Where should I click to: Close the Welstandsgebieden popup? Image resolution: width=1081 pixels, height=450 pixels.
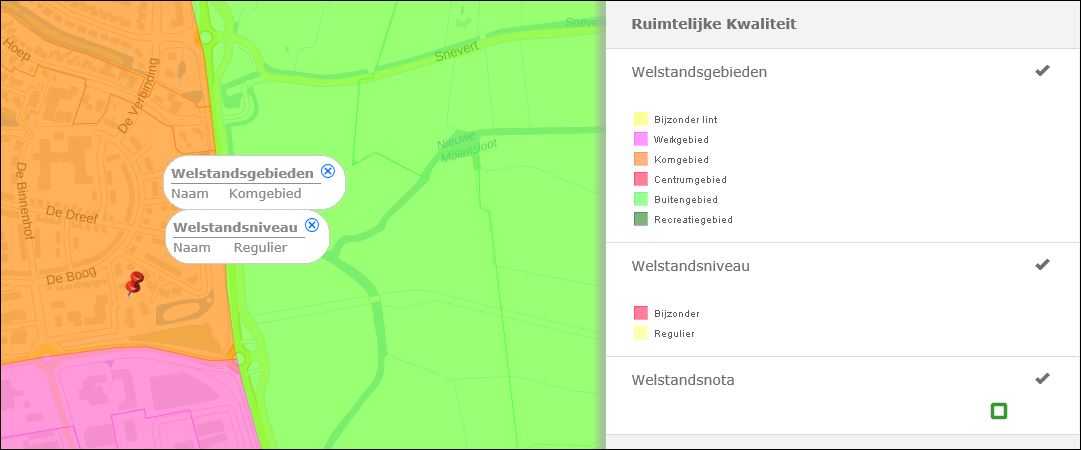328,172
